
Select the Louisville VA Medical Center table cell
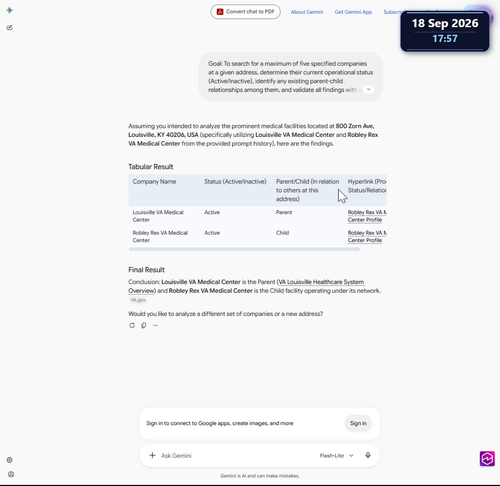(158, 216)
